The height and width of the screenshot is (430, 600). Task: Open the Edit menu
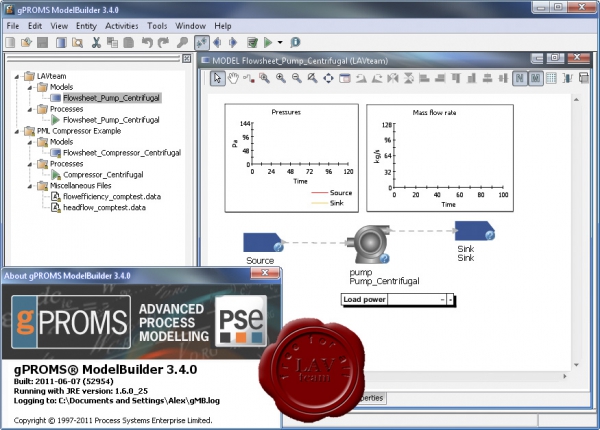tap(35, 26)
